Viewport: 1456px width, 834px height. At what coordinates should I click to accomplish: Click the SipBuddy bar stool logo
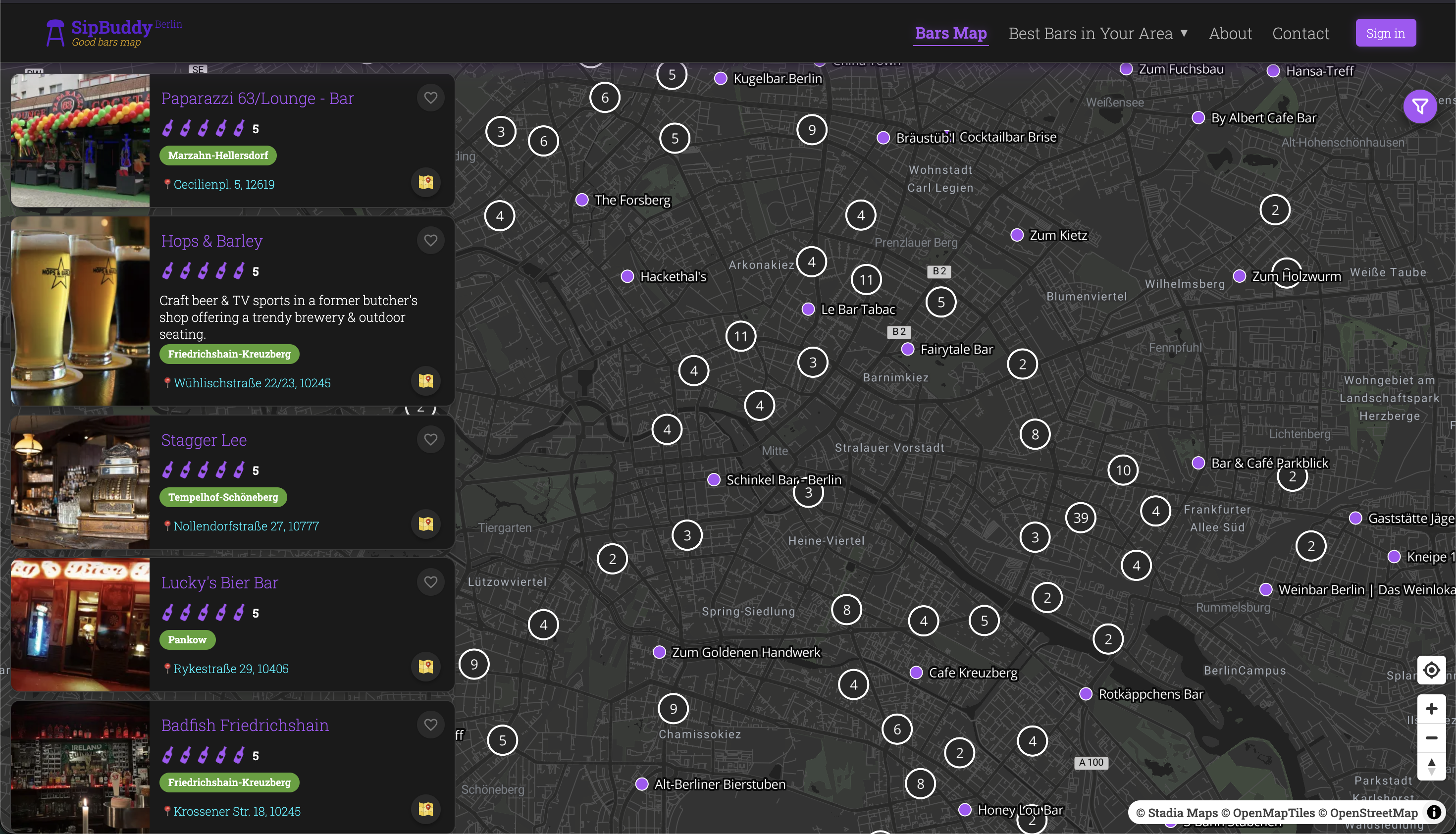pos(55,32)
